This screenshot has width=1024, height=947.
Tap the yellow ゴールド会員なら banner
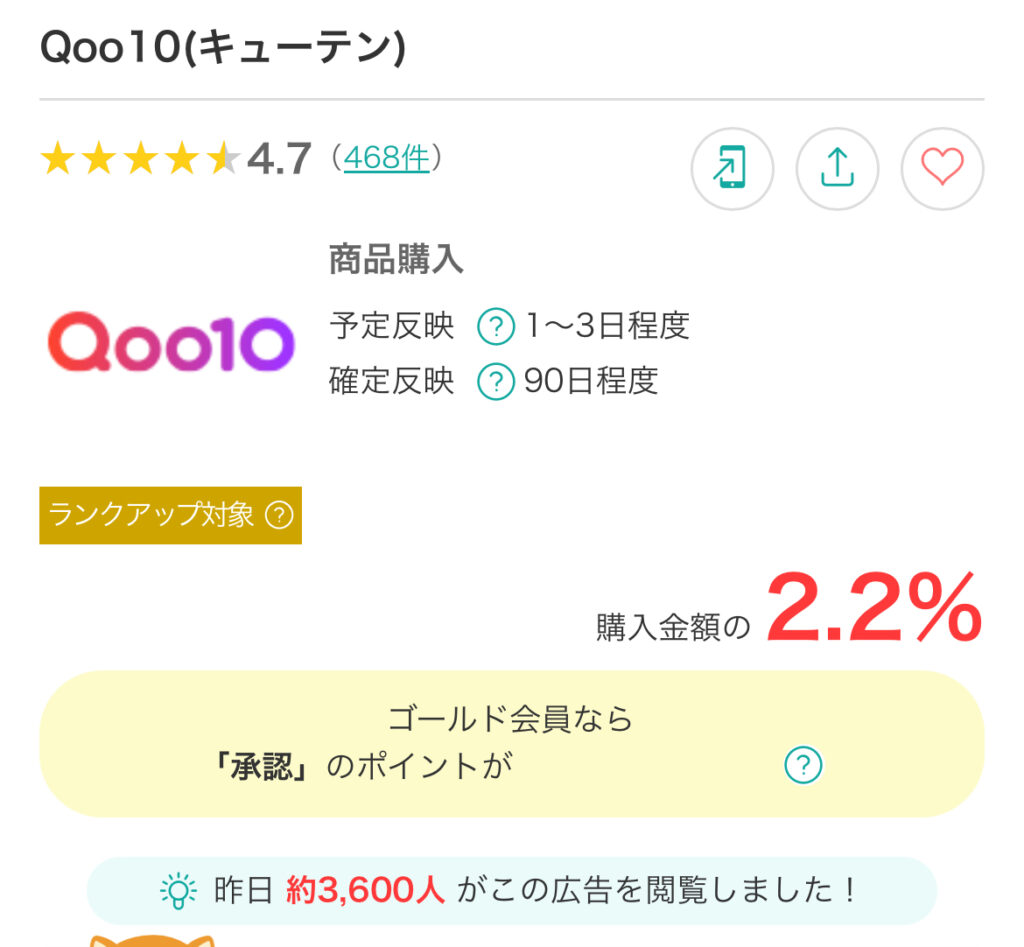(511, 743)
